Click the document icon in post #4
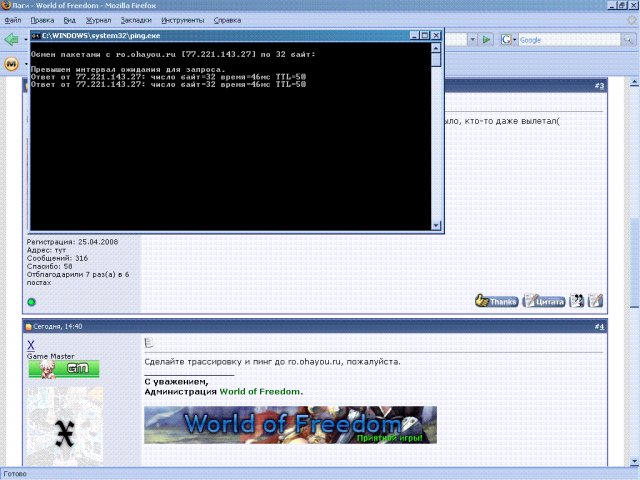This screenshot has width=640, height=480. click(x=149, y=342)
